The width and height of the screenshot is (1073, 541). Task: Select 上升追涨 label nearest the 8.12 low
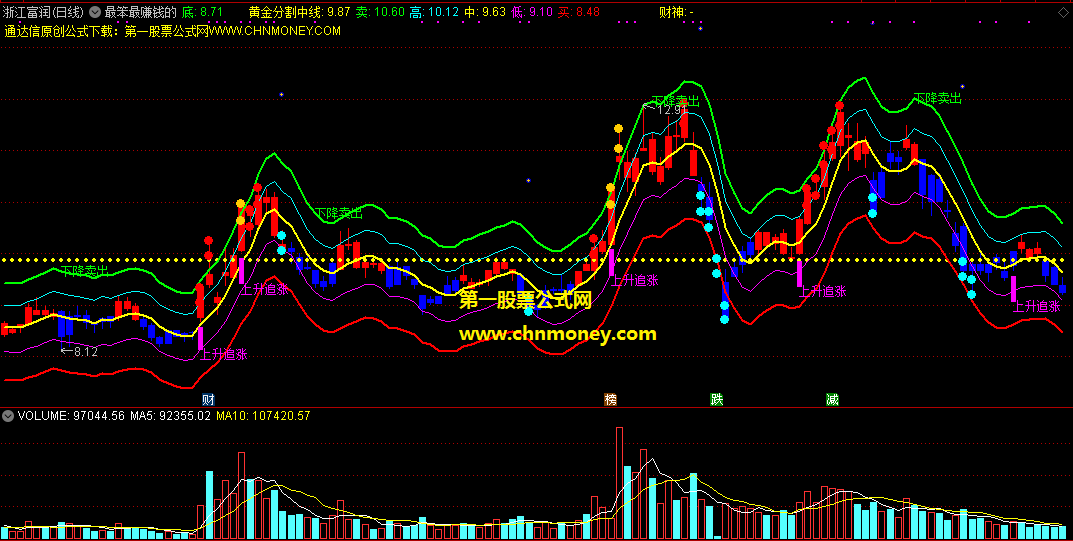224,354
